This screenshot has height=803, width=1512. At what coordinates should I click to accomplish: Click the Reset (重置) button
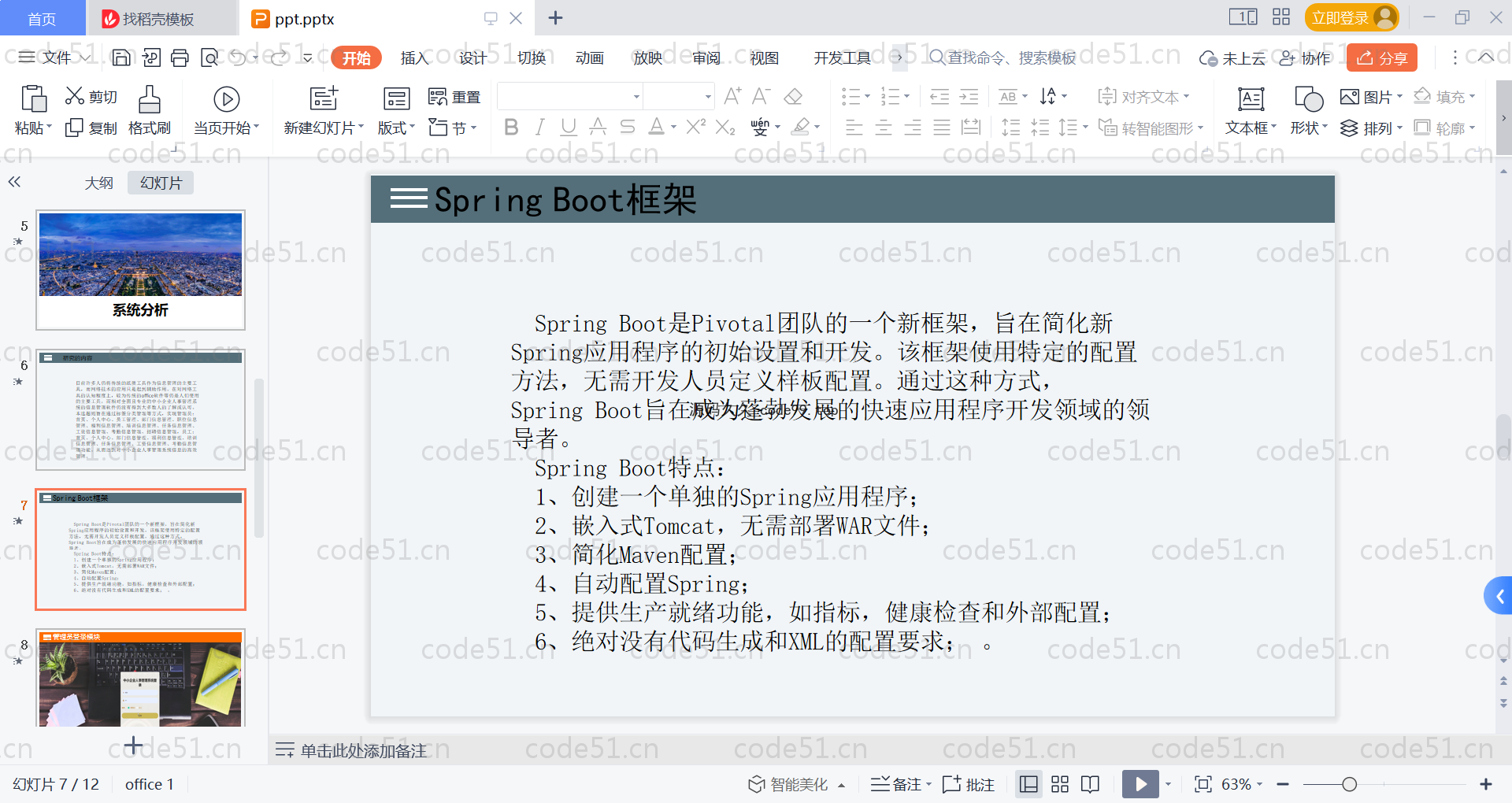454,97
